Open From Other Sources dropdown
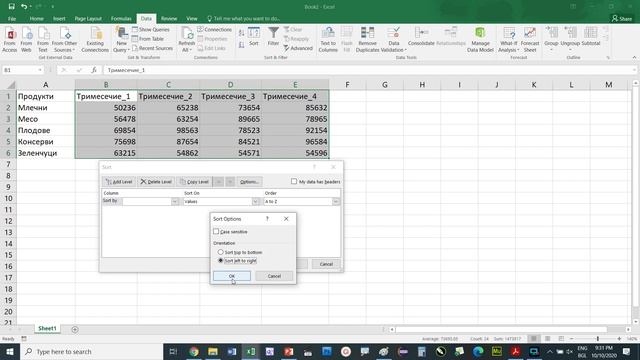The height and width of the screenshot is (360, 640). (64, 40)
